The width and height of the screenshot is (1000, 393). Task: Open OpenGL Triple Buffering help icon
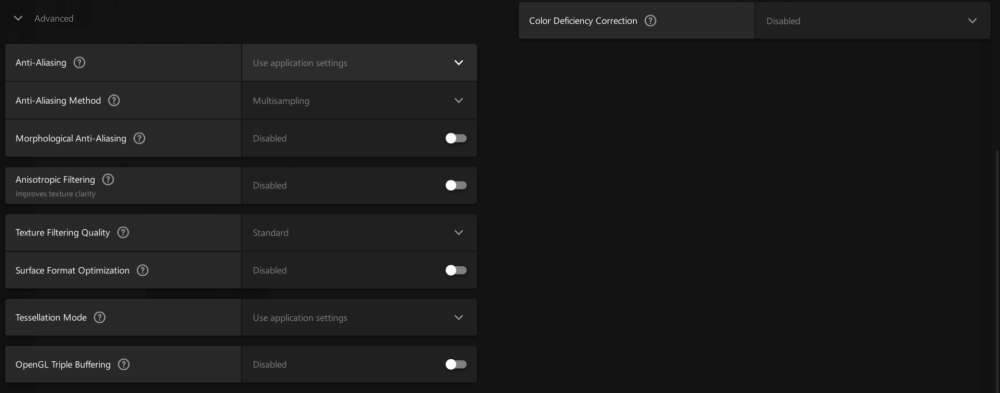124,364
